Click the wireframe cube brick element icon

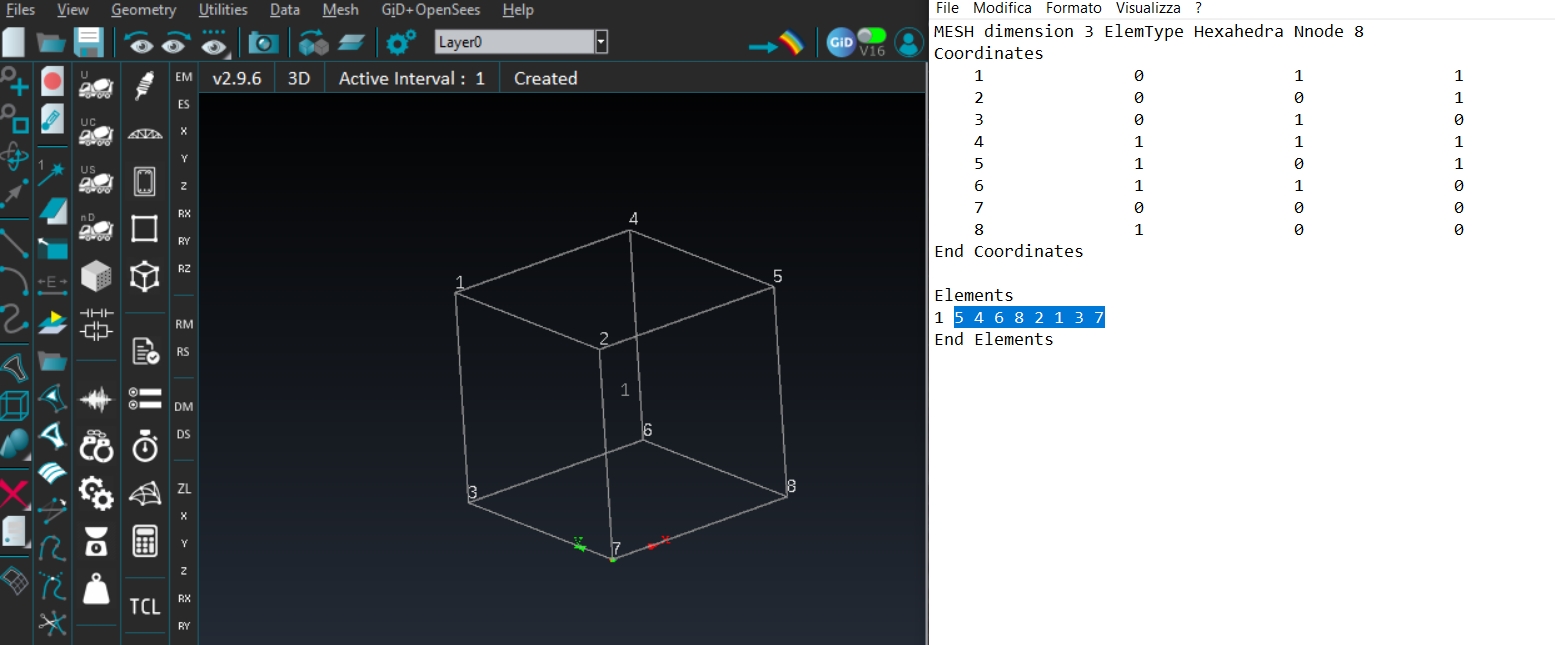(x=145, y=276)
